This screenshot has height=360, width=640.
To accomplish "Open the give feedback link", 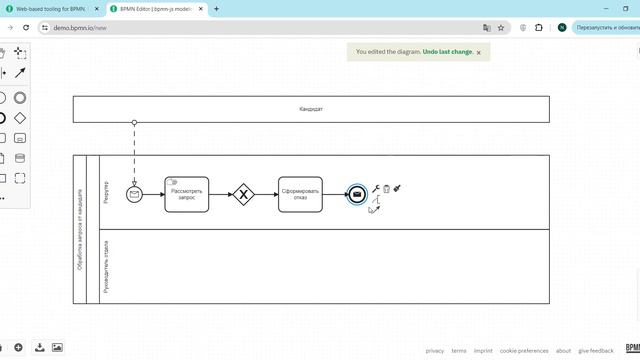I will click(x=596, y=351).
